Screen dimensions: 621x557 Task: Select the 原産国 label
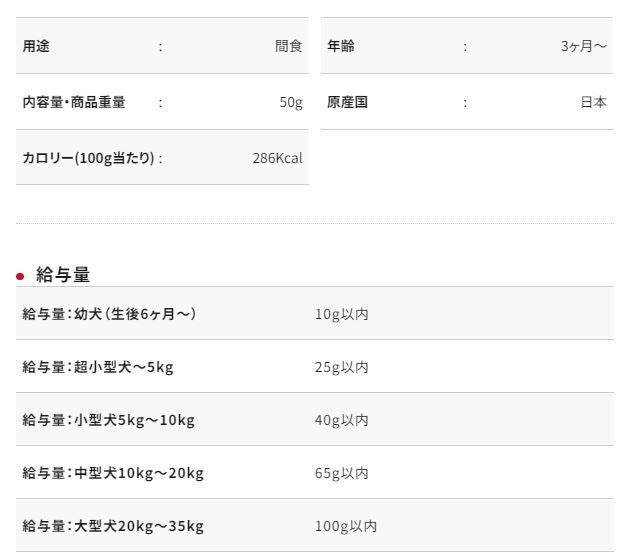click(x=347, y=102)
